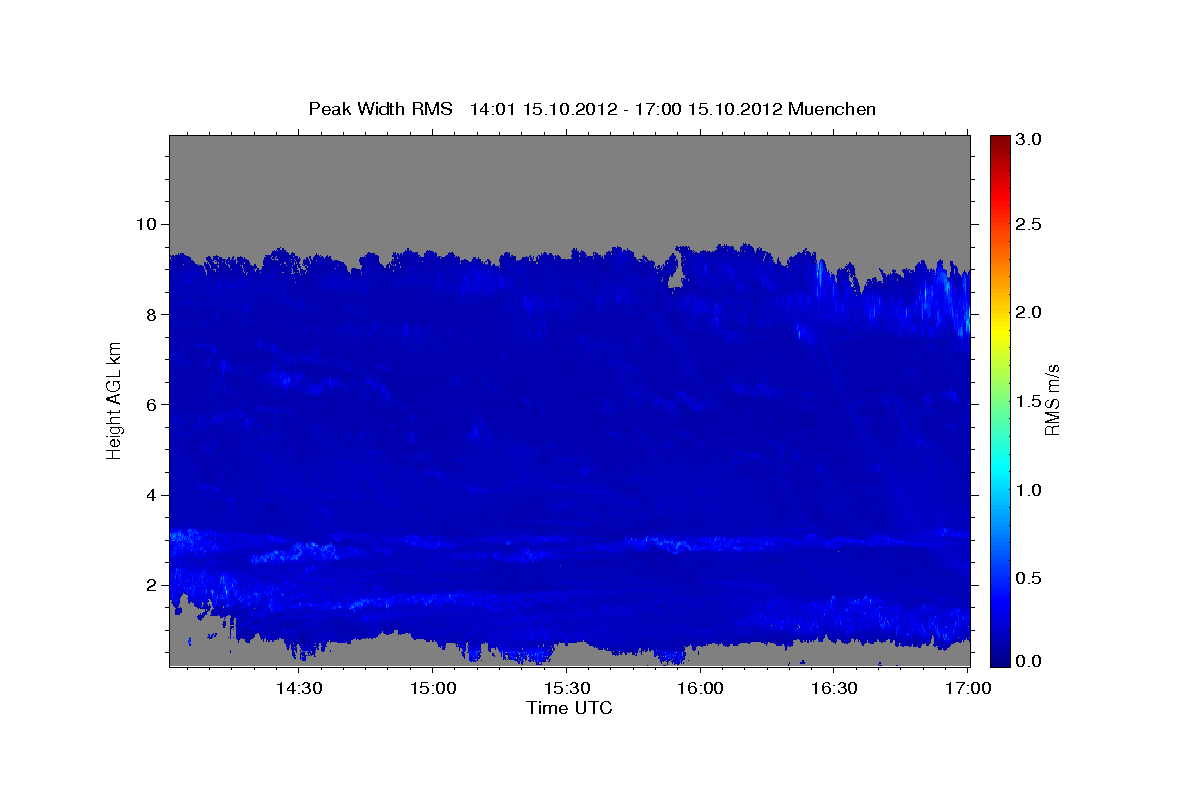Click the dark red top of colorbar
The image size is (1200, 800).
(999, 143)
